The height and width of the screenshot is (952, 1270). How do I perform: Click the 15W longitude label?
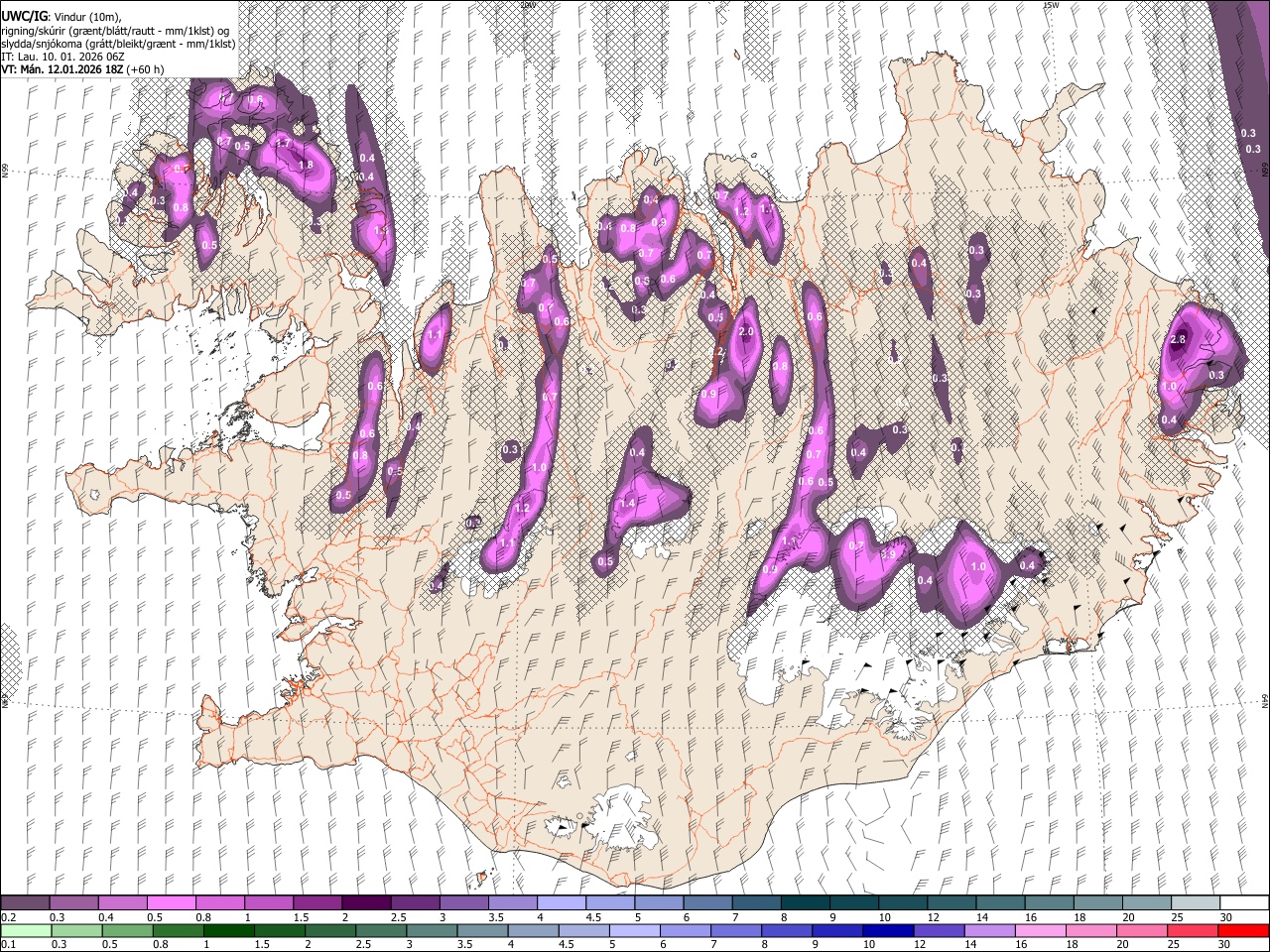coord(1050,5)
